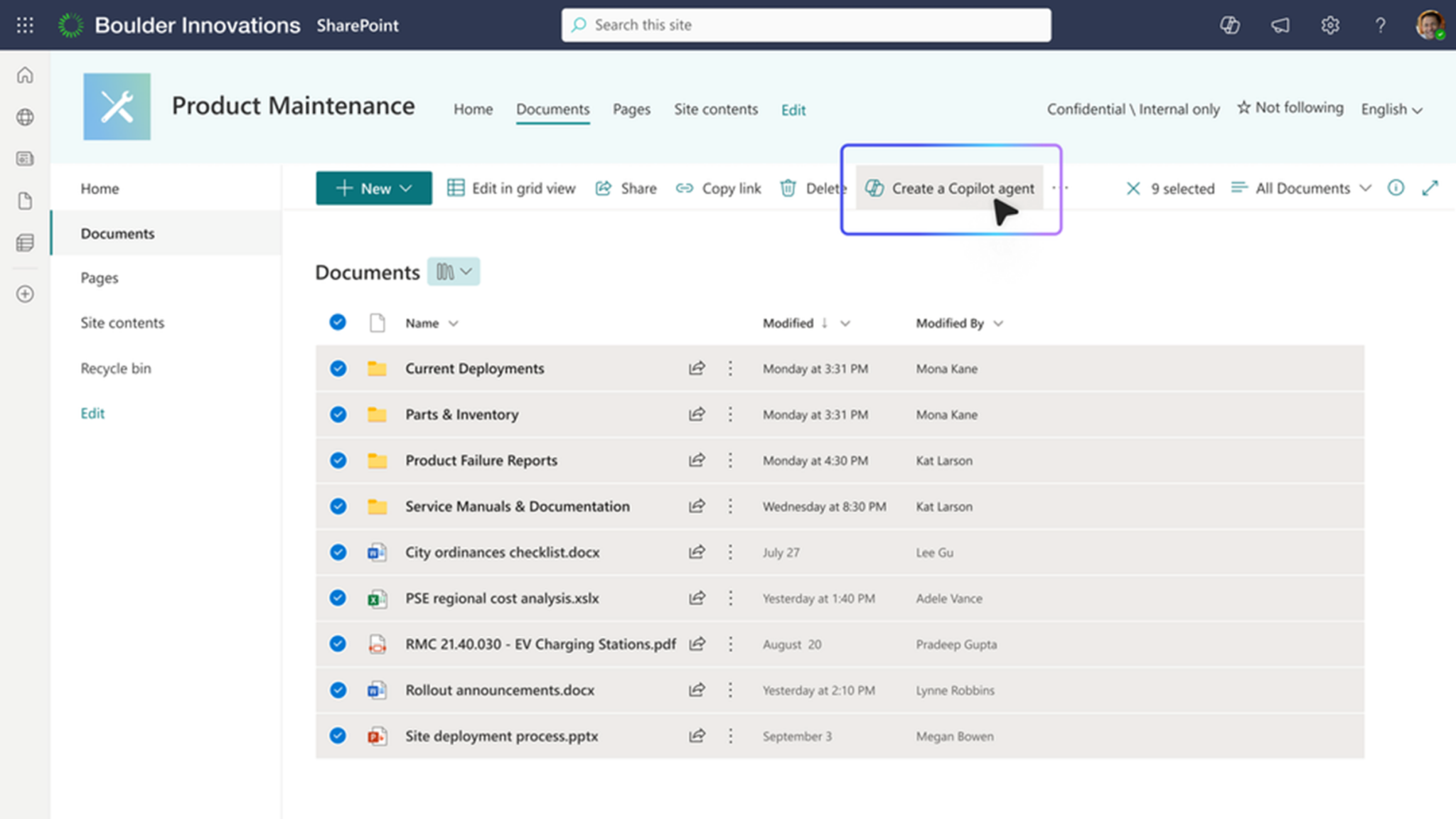Image resolution: width=1456 pixels, height=819 pixels.
Task: Deselect the Product Failure Reports folder checkbox
Action: (338, 460)
